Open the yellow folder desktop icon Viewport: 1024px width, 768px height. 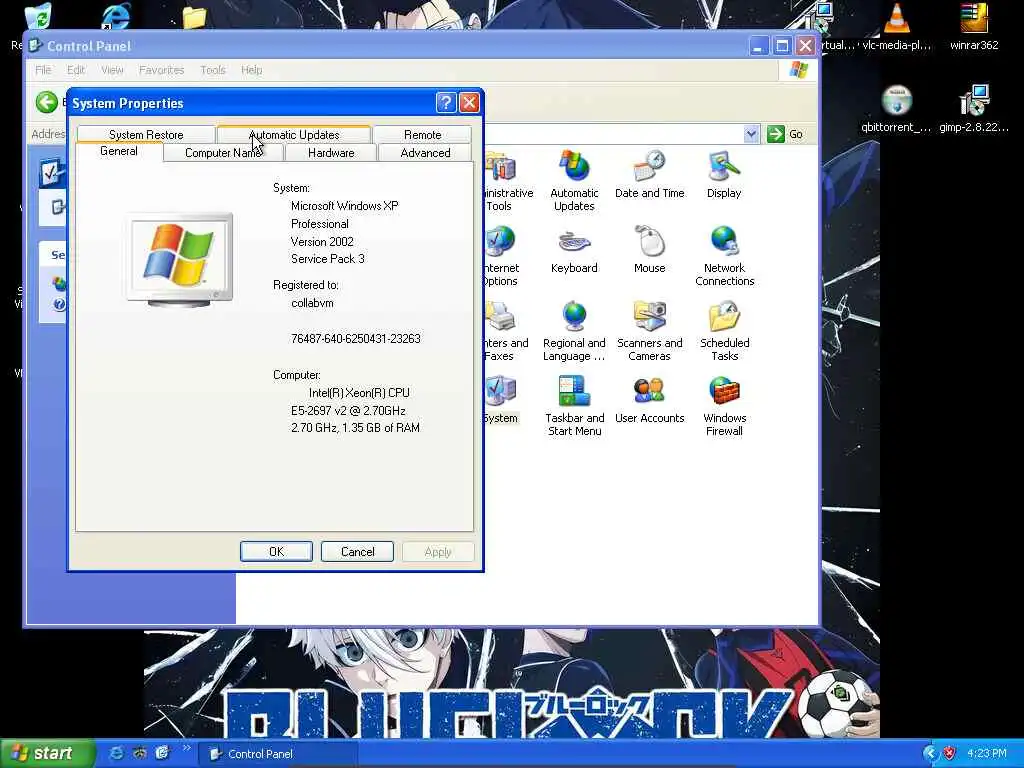[194, 17]
